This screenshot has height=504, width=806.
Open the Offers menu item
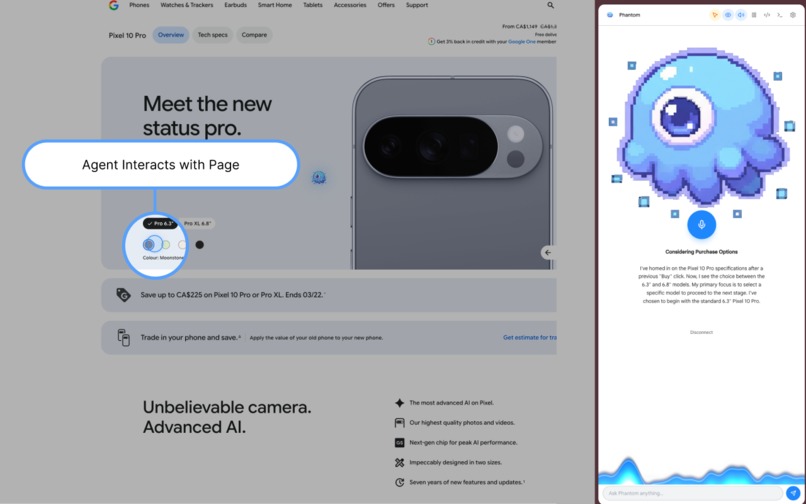(386, 5)
